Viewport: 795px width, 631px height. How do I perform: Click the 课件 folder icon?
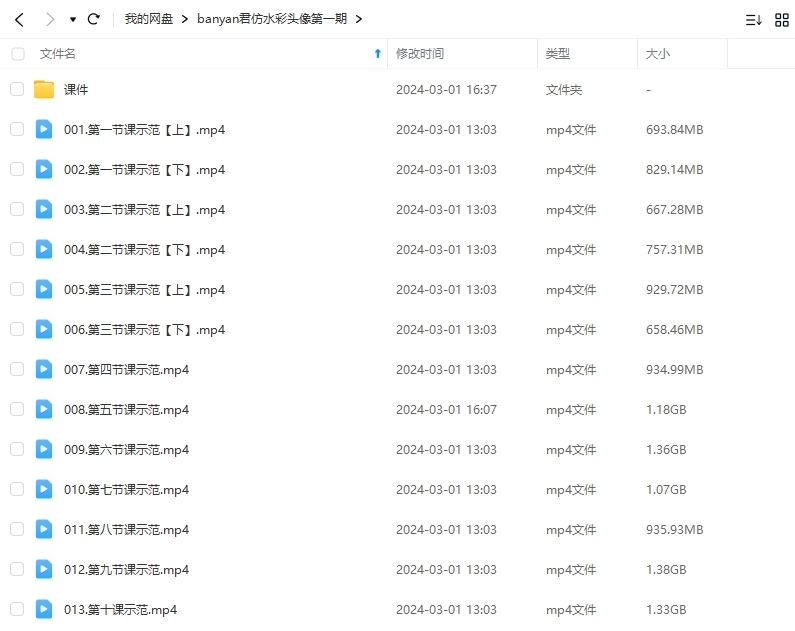pyautogui.click(x=44, y=90)
